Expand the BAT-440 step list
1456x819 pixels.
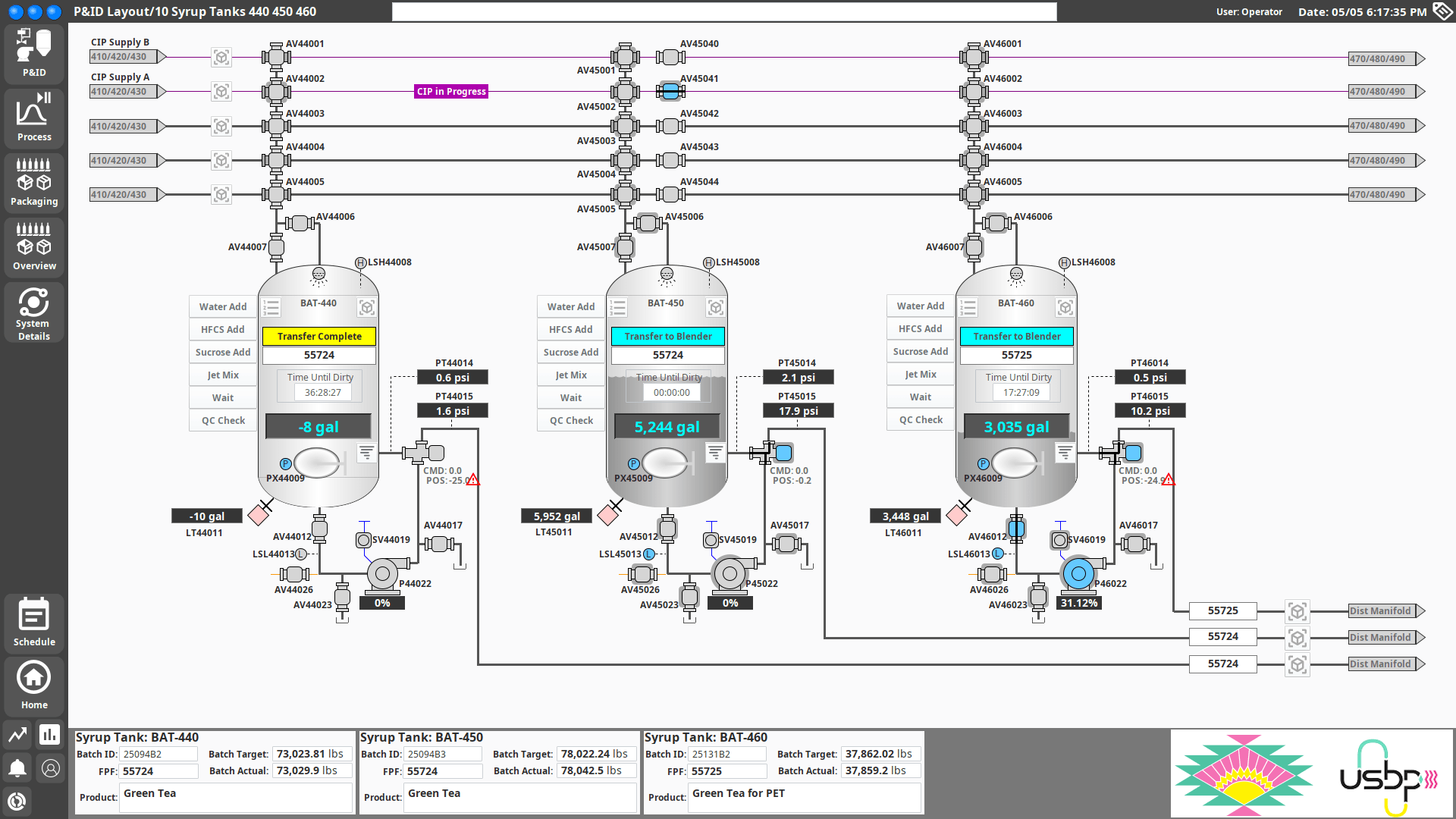pyautogui.click(x=271, y=307)
